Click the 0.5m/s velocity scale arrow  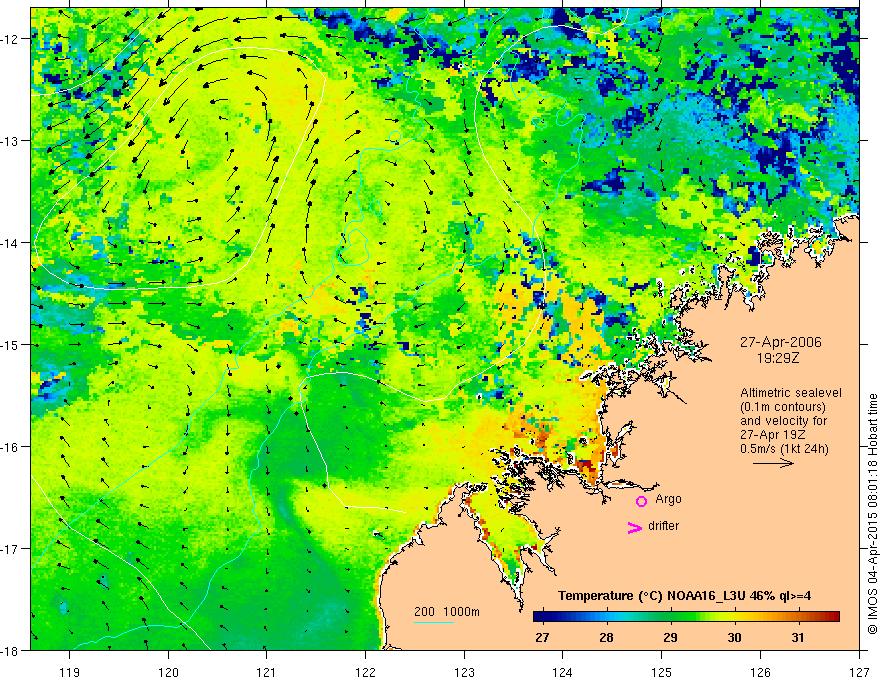tap(773, 463)
